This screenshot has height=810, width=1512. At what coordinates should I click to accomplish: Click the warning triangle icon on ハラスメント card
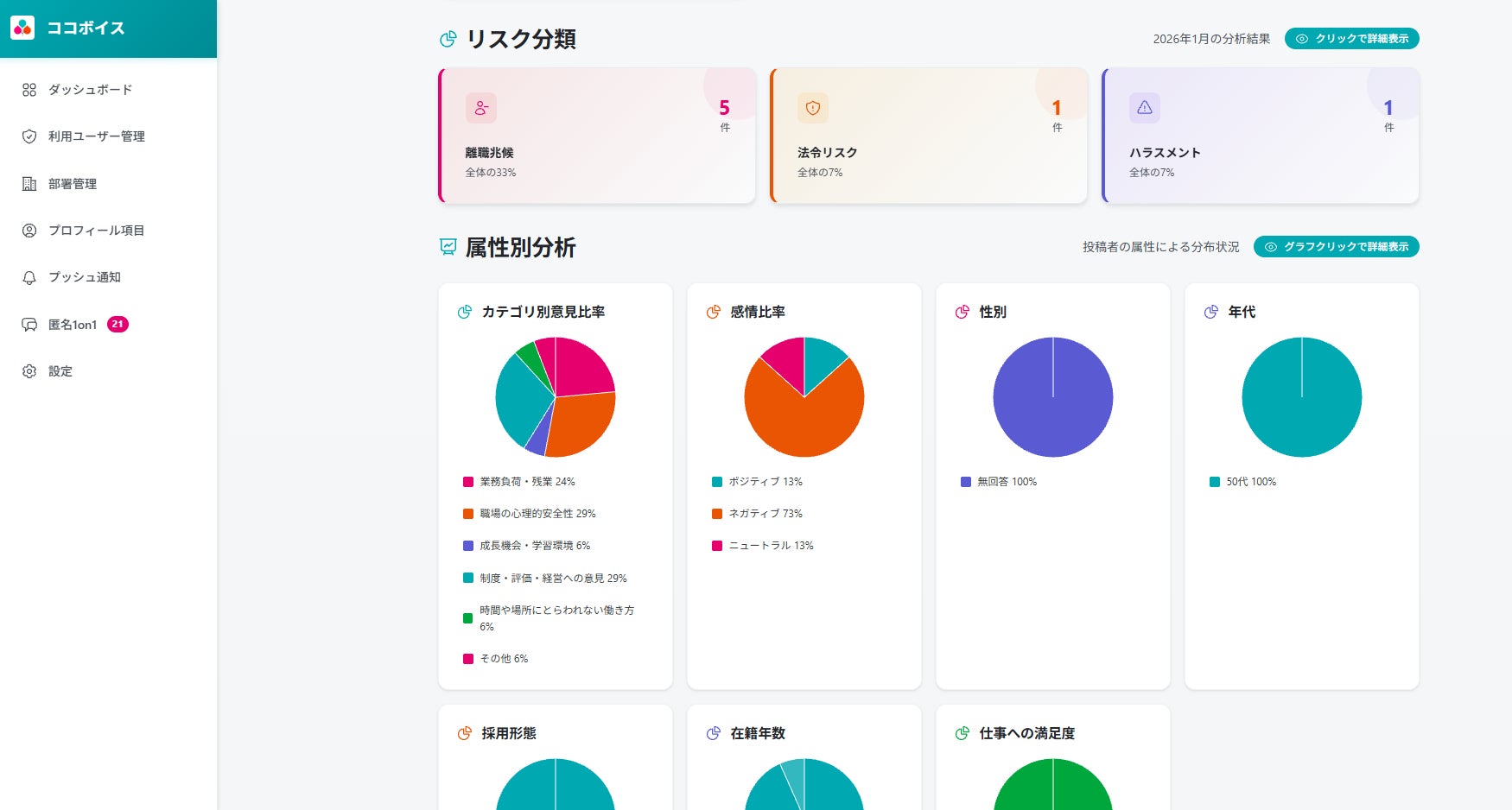tap(1145, 108)
